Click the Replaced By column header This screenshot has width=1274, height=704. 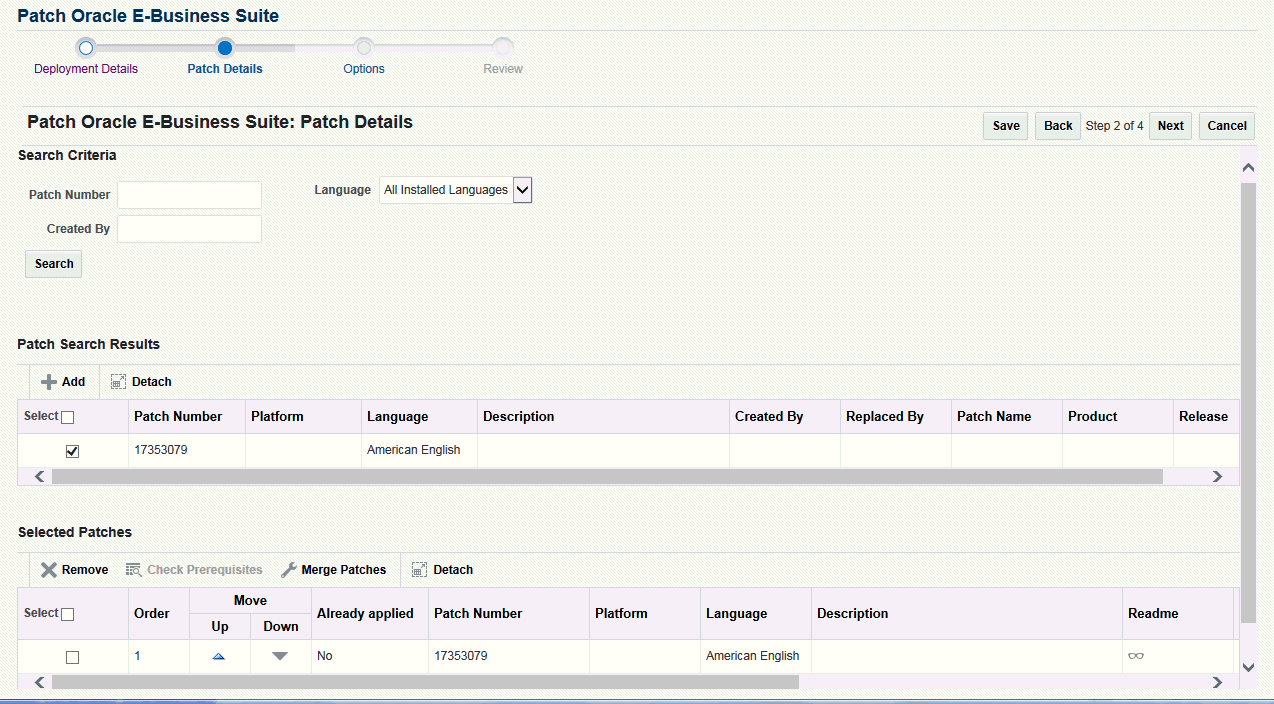pos(885,417)
